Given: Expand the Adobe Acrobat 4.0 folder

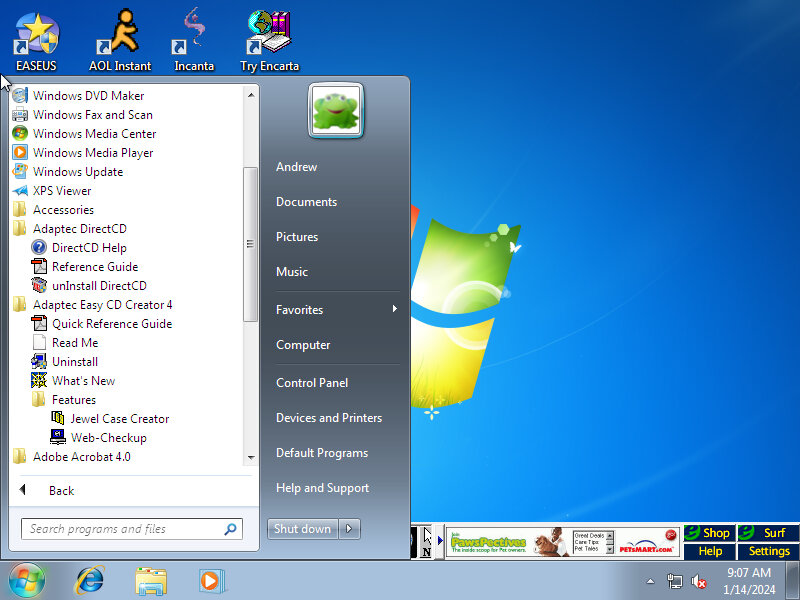Looking at the screenshot, I should [x=81, y=457].
